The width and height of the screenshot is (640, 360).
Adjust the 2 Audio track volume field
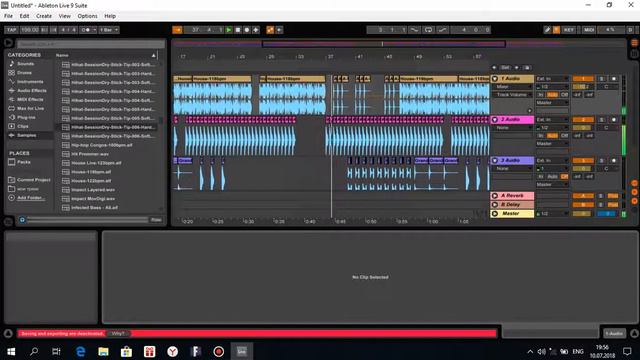pos(583,127)
